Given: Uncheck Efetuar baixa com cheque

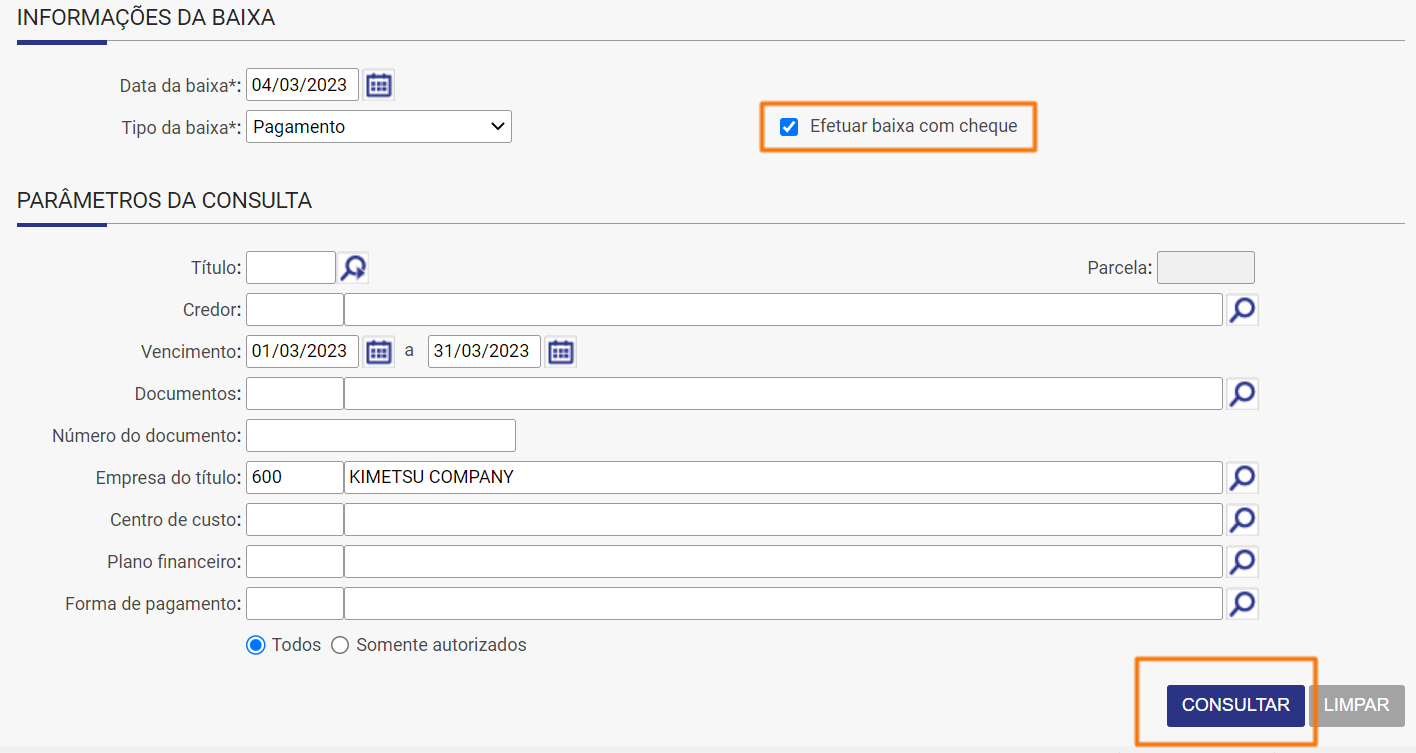Looking at the screenshot, I should (x=789, y=127).
